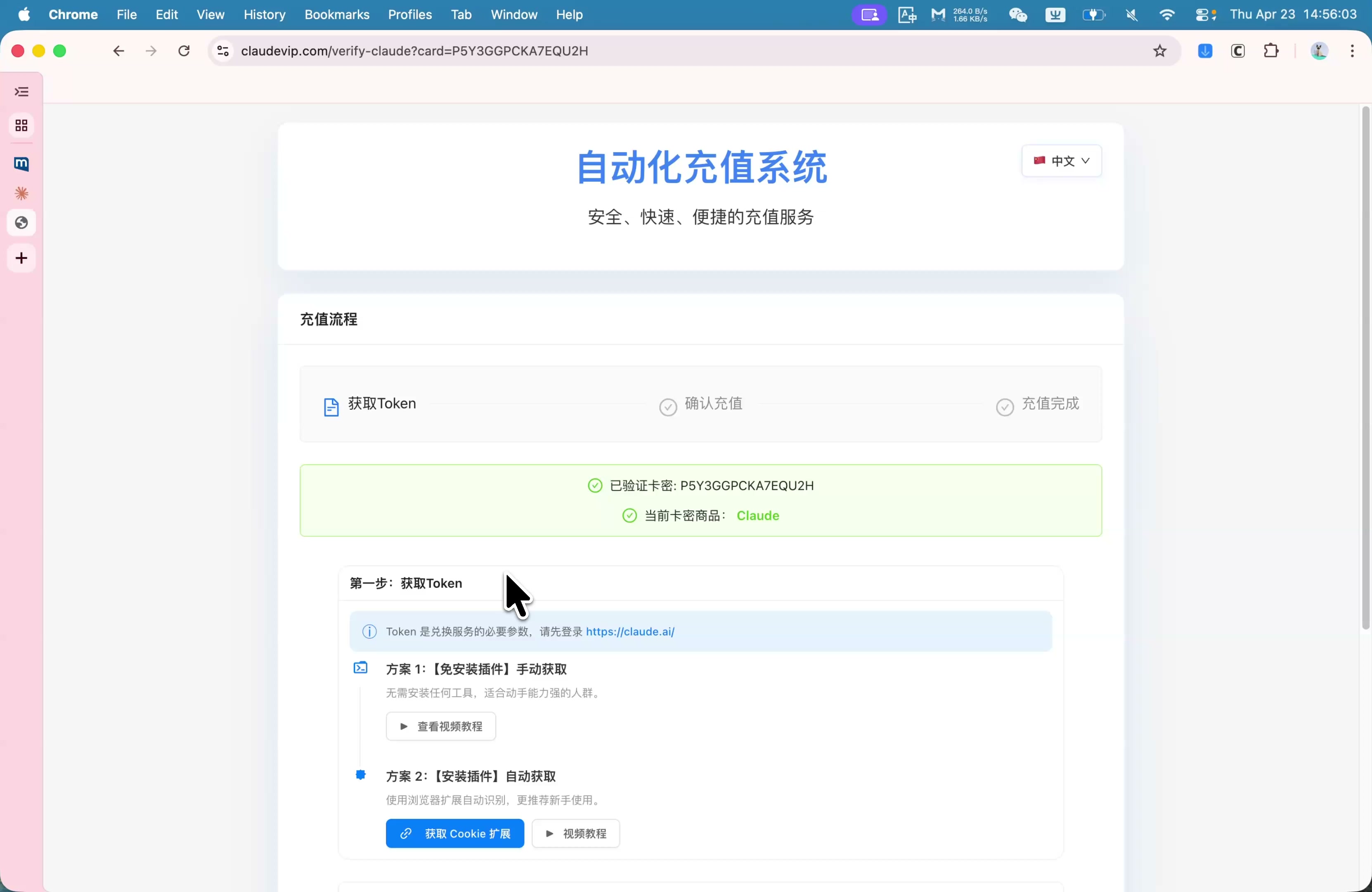Click the muted sound icon in menu bar
This screenshot has width=1372, height=892.
pos(1132,14)
